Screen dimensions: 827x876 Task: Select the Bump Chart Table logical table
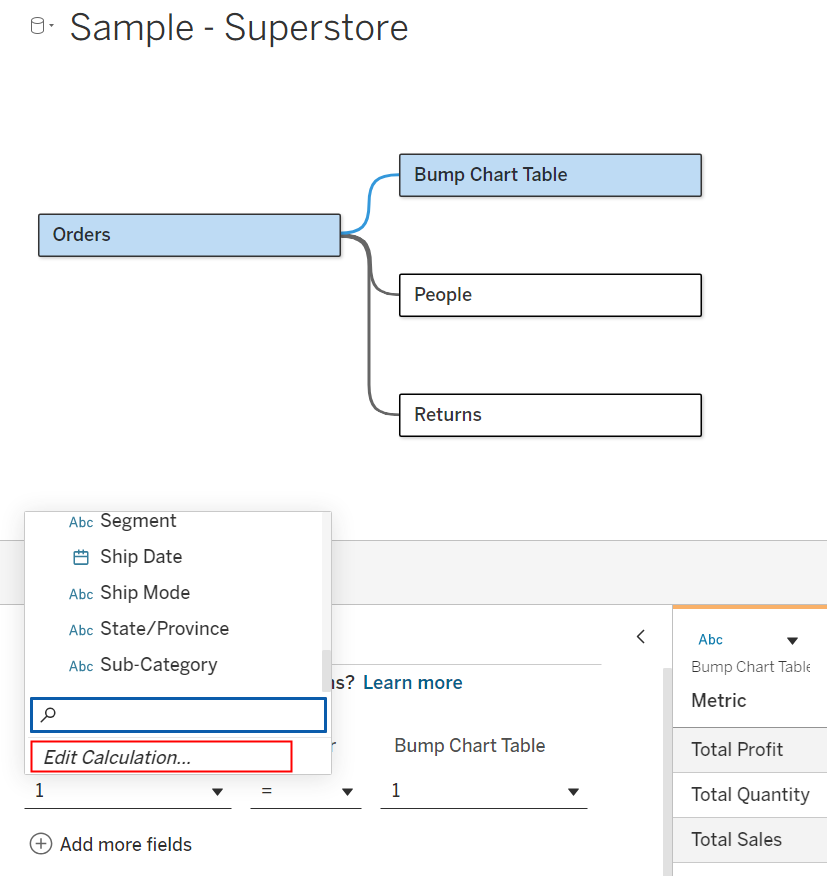550,175
